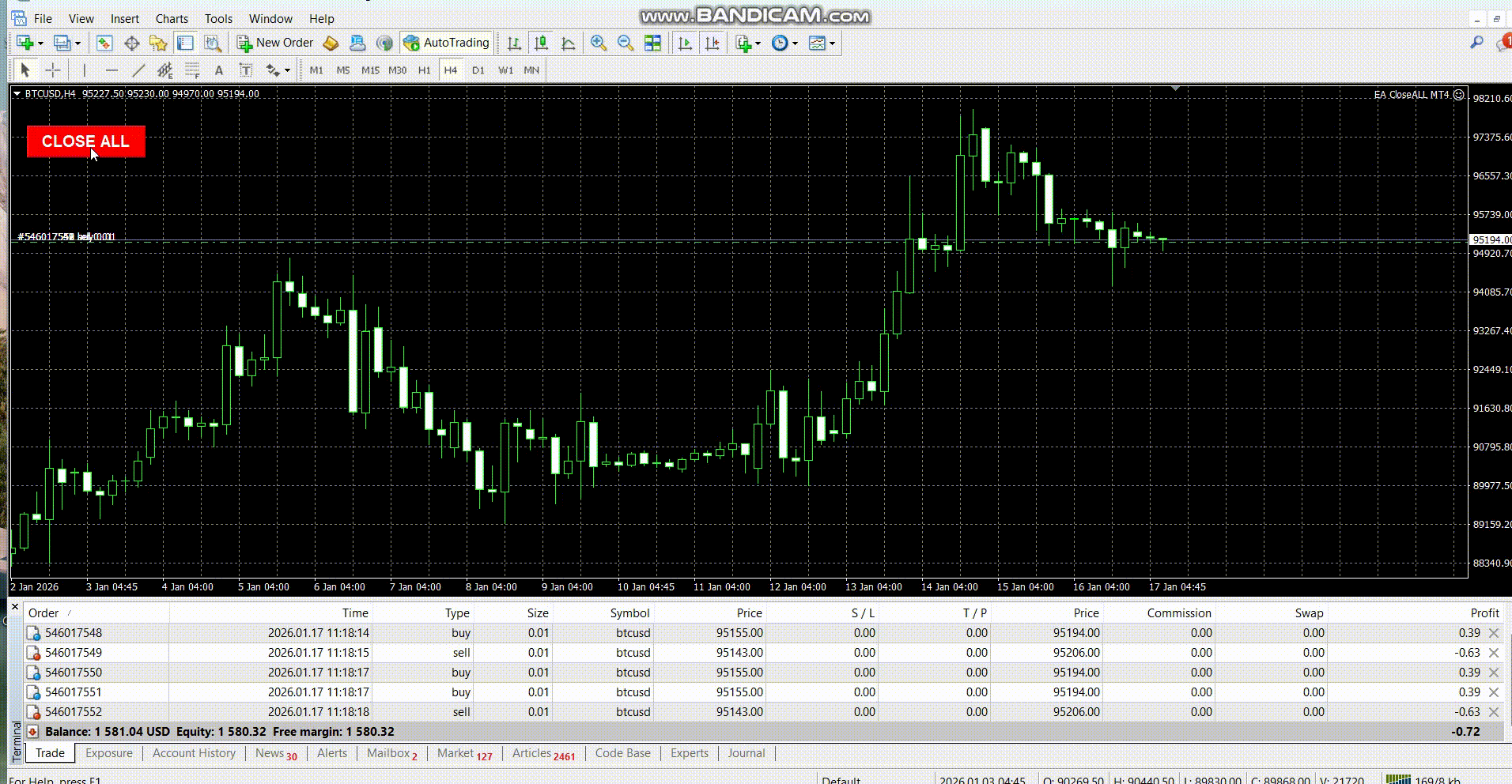Select the Cursor arrow tool
This screenshot has height=784, width=1512.
click(x=25, y=70)
